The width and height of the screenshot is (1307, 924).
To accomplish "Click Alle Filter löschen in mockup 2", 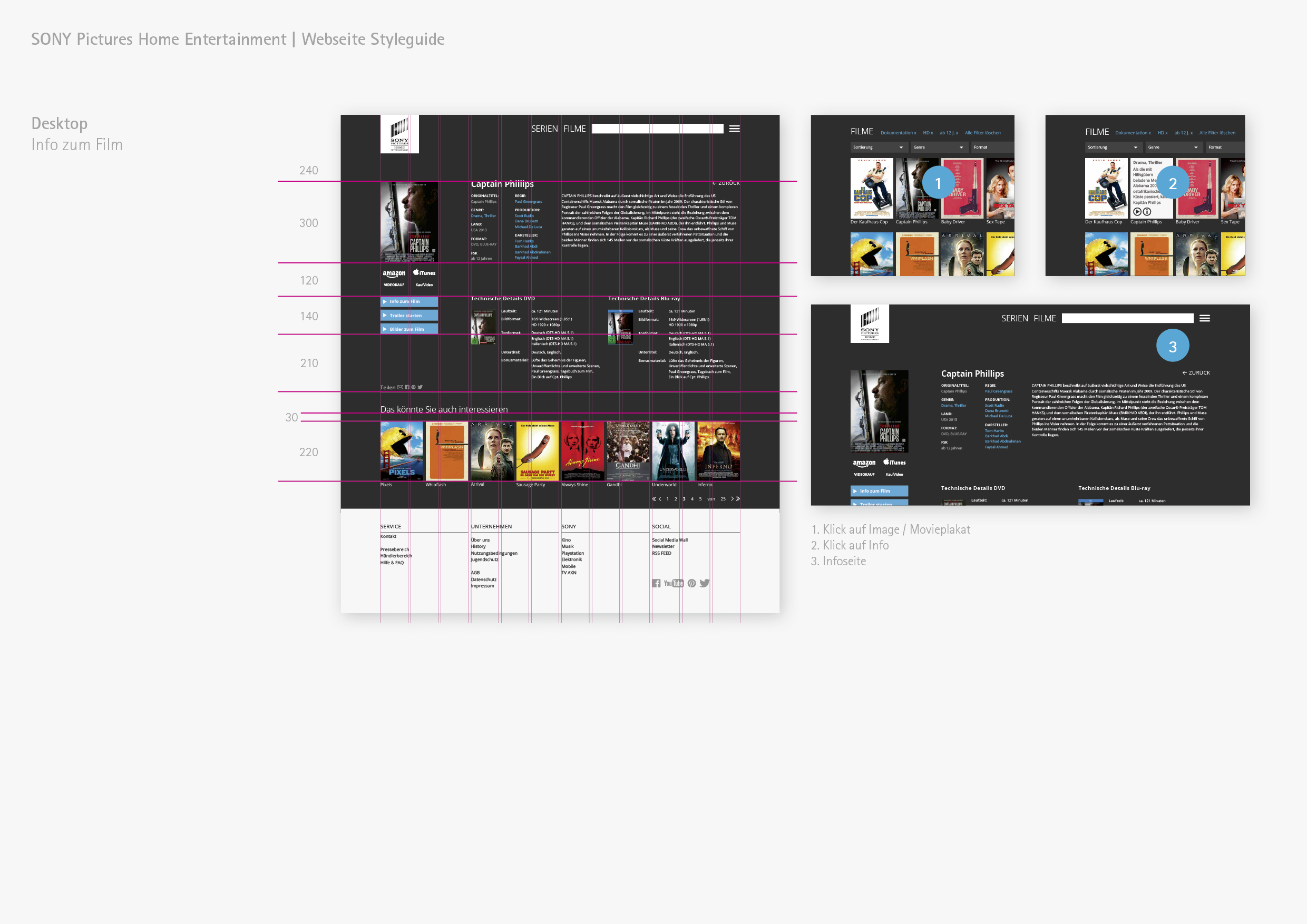I will coord(1217,133).
